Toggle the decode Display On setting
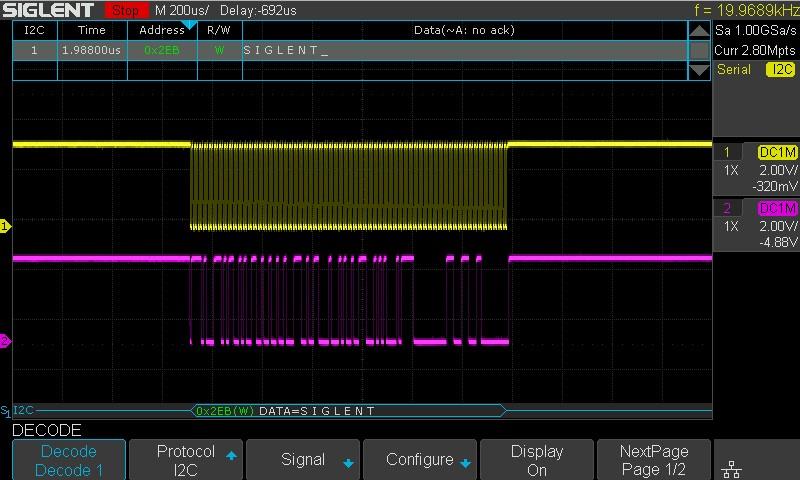The height and width of the screenshot is (480, 800). 537,460
